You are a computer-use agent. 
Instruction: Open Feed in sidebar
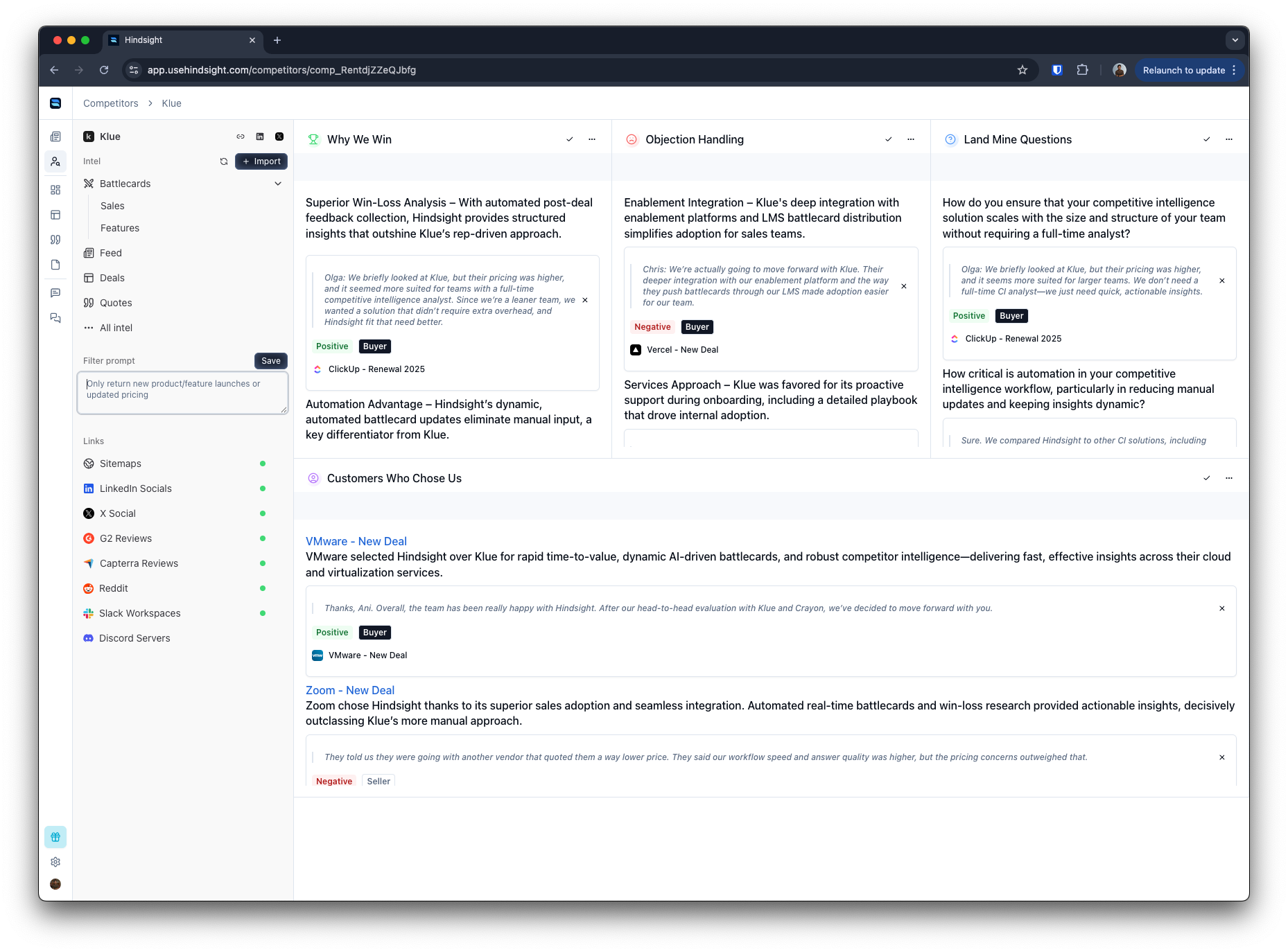click(111, 253)
